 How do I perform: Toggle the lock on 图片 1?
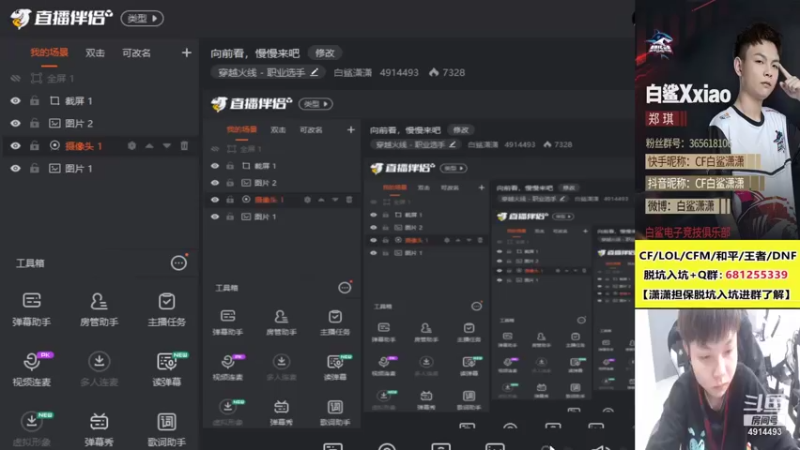point(34,168)
